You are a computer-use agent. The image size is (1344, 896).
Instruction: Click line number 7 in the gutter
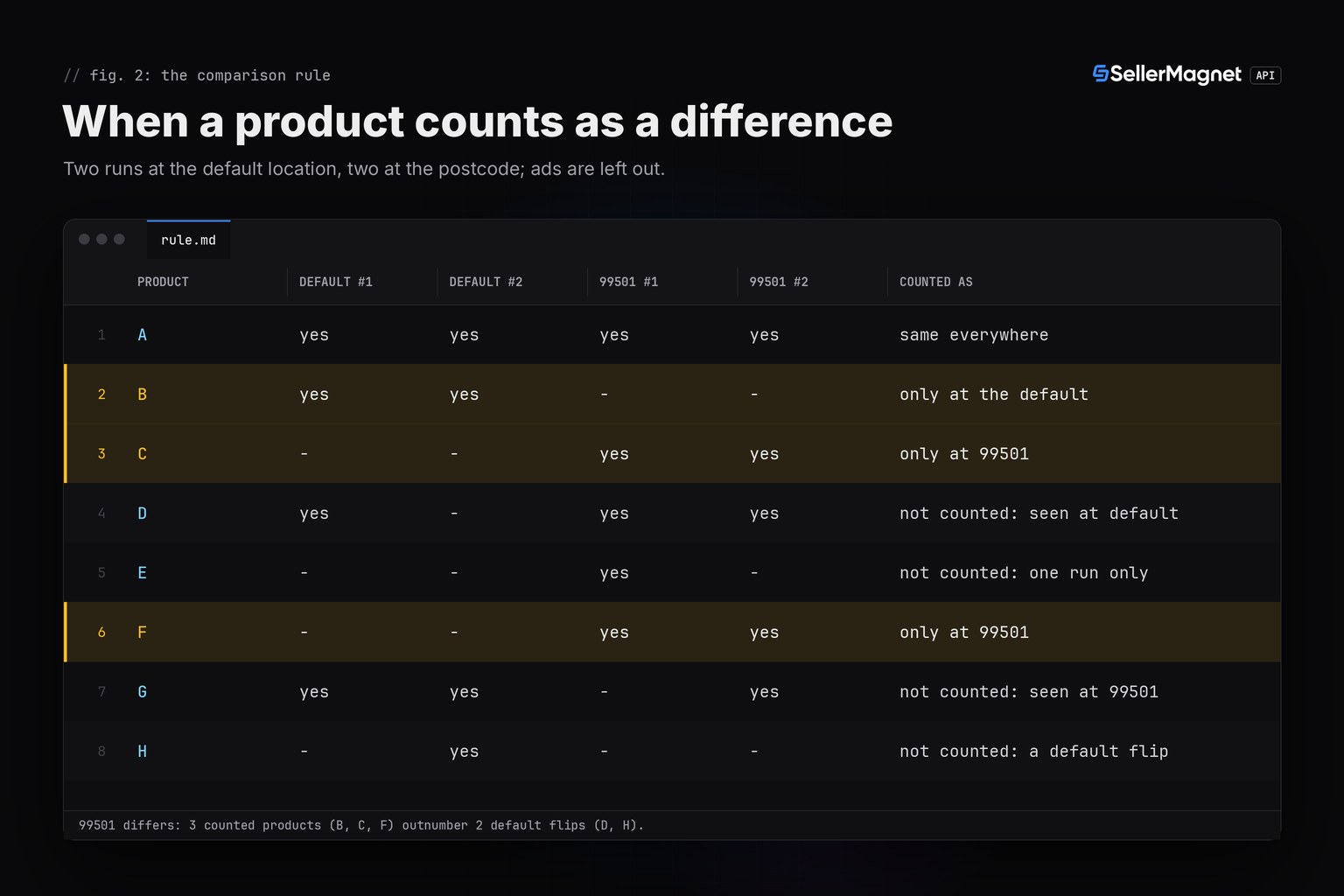[101, 692]
